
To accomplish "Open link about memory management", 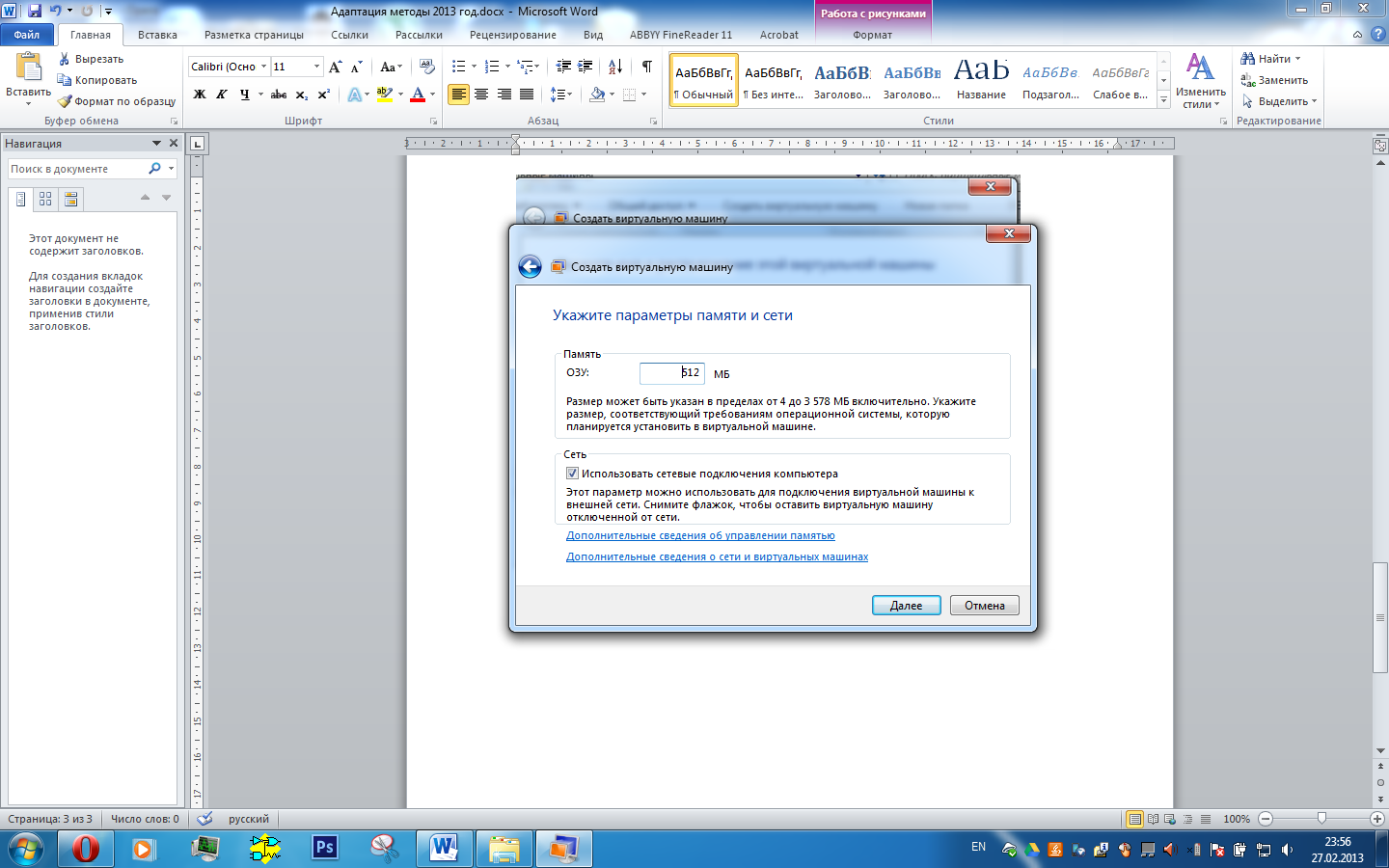I will 700,535.
